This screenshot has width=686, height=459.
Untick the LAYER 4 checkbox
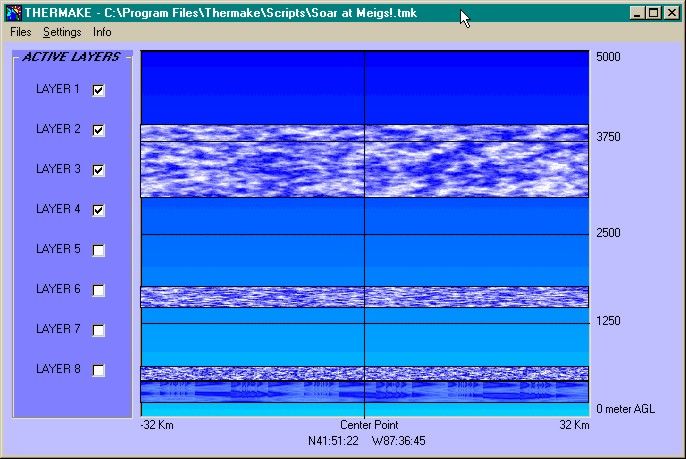pyautogui.click(x=98, y=210)
